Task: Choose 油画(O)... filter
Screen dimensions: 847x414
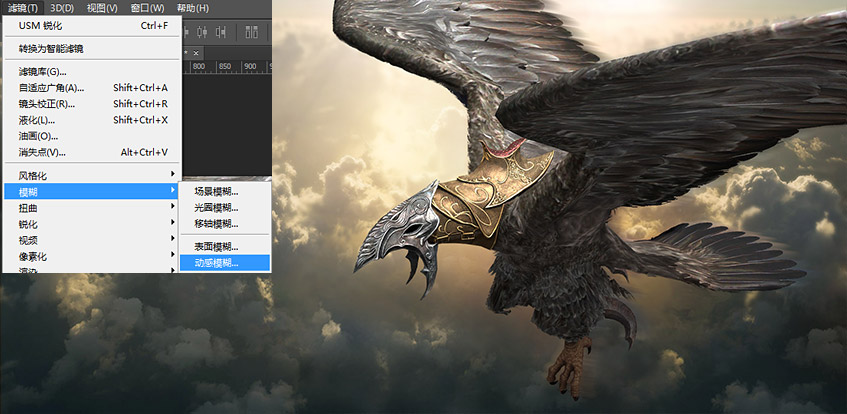Action: point(93,136)
